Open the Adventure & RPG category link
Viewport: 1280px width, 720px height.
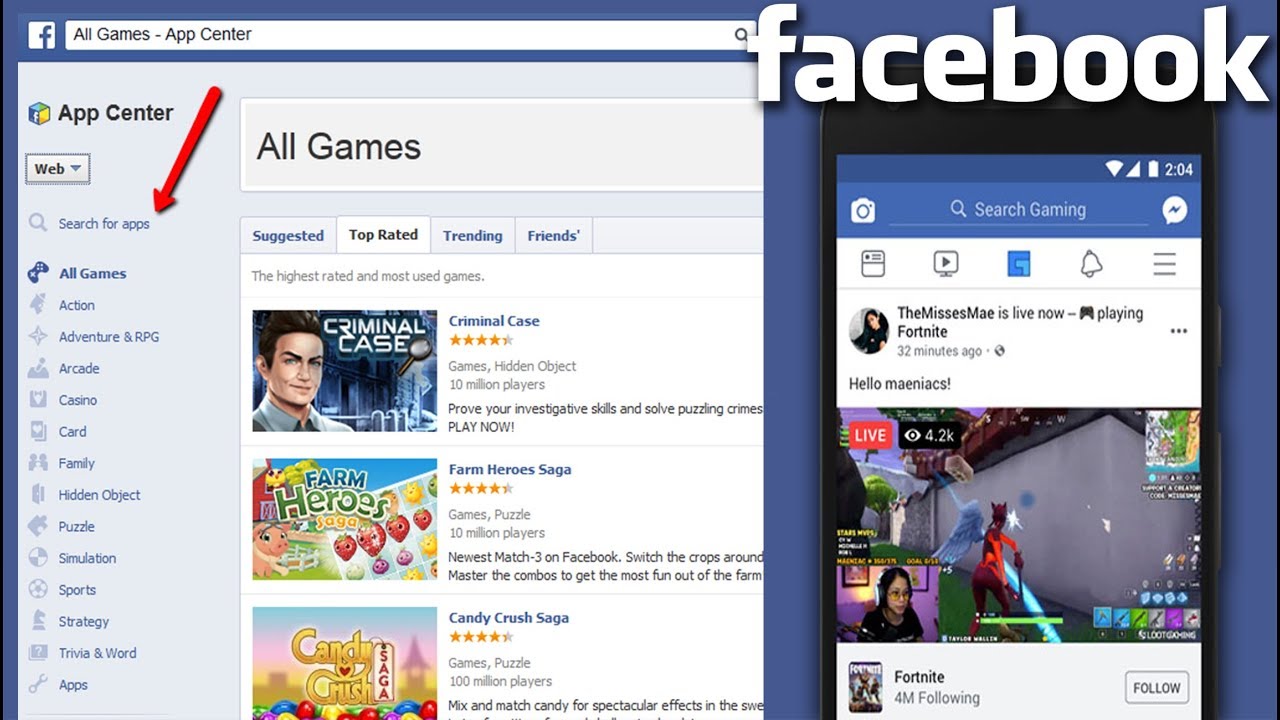tap(109, 337)
